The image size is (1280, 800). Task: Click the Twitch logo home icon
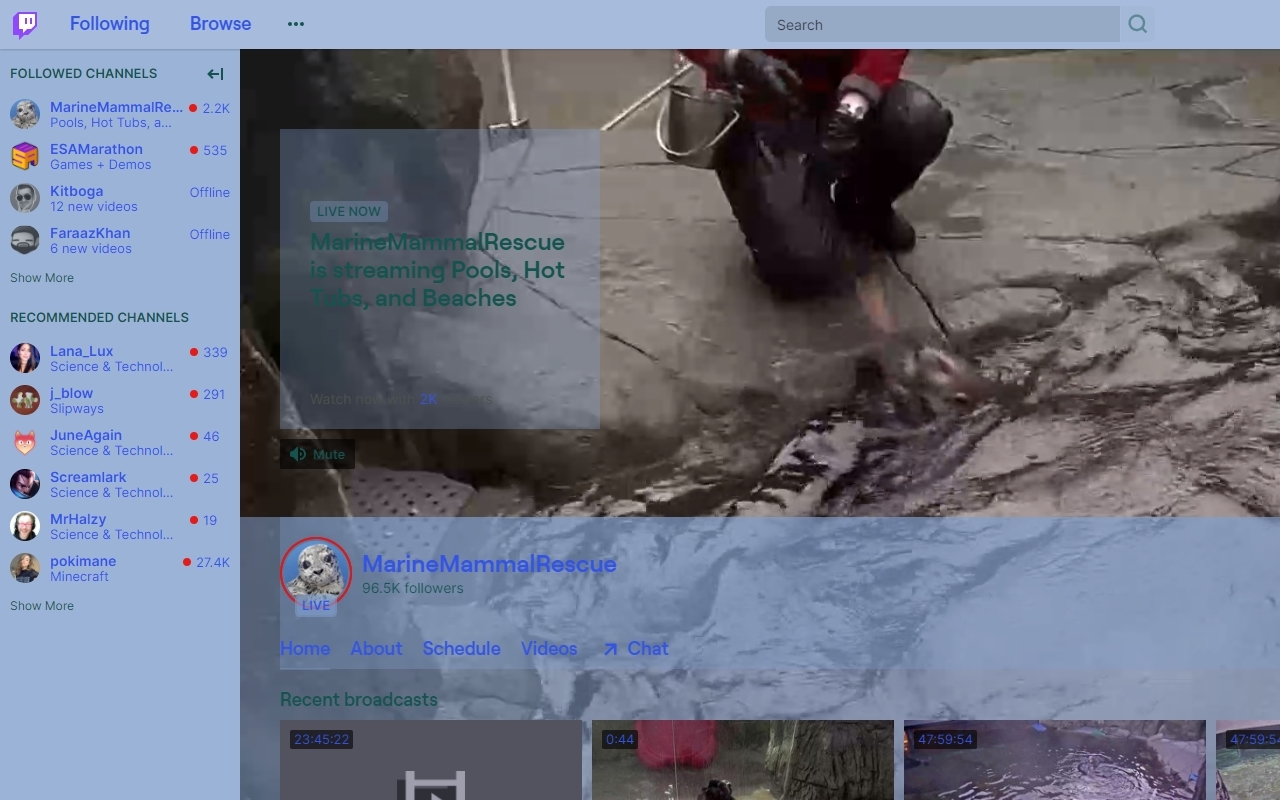[x=25, y=24]
